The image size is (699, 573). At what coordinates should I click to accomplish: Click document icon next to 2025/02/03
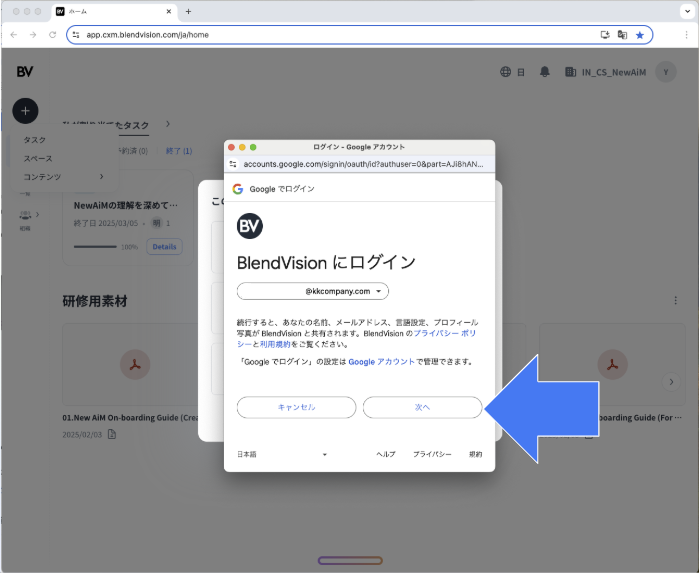tap(112, 434)
